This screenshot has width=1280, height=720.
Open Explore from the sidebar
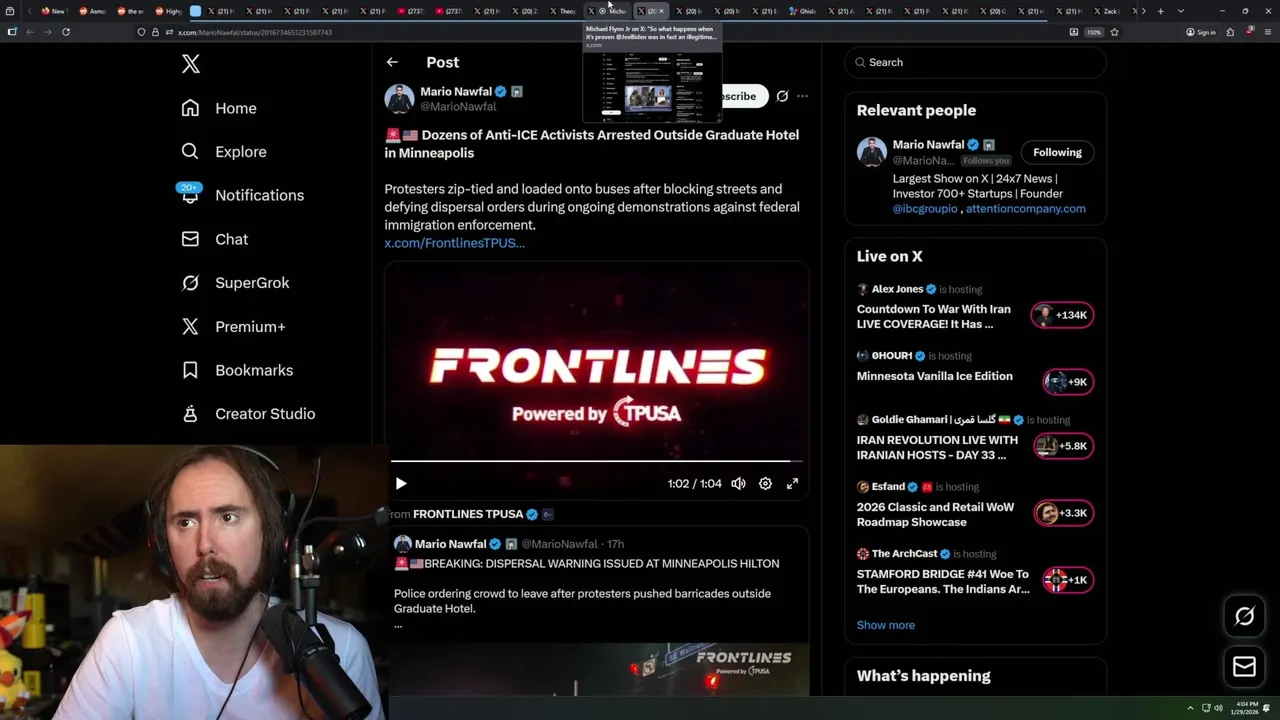[x=224, y=152]
